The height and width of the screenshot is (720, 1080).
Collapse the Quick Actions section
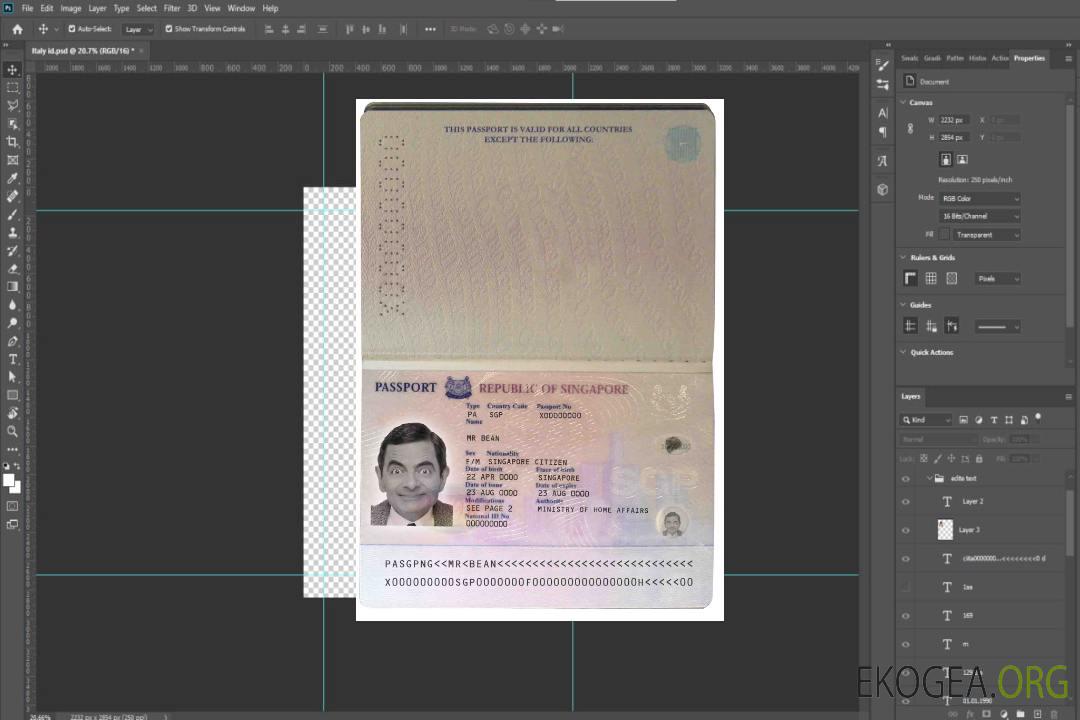903,352
